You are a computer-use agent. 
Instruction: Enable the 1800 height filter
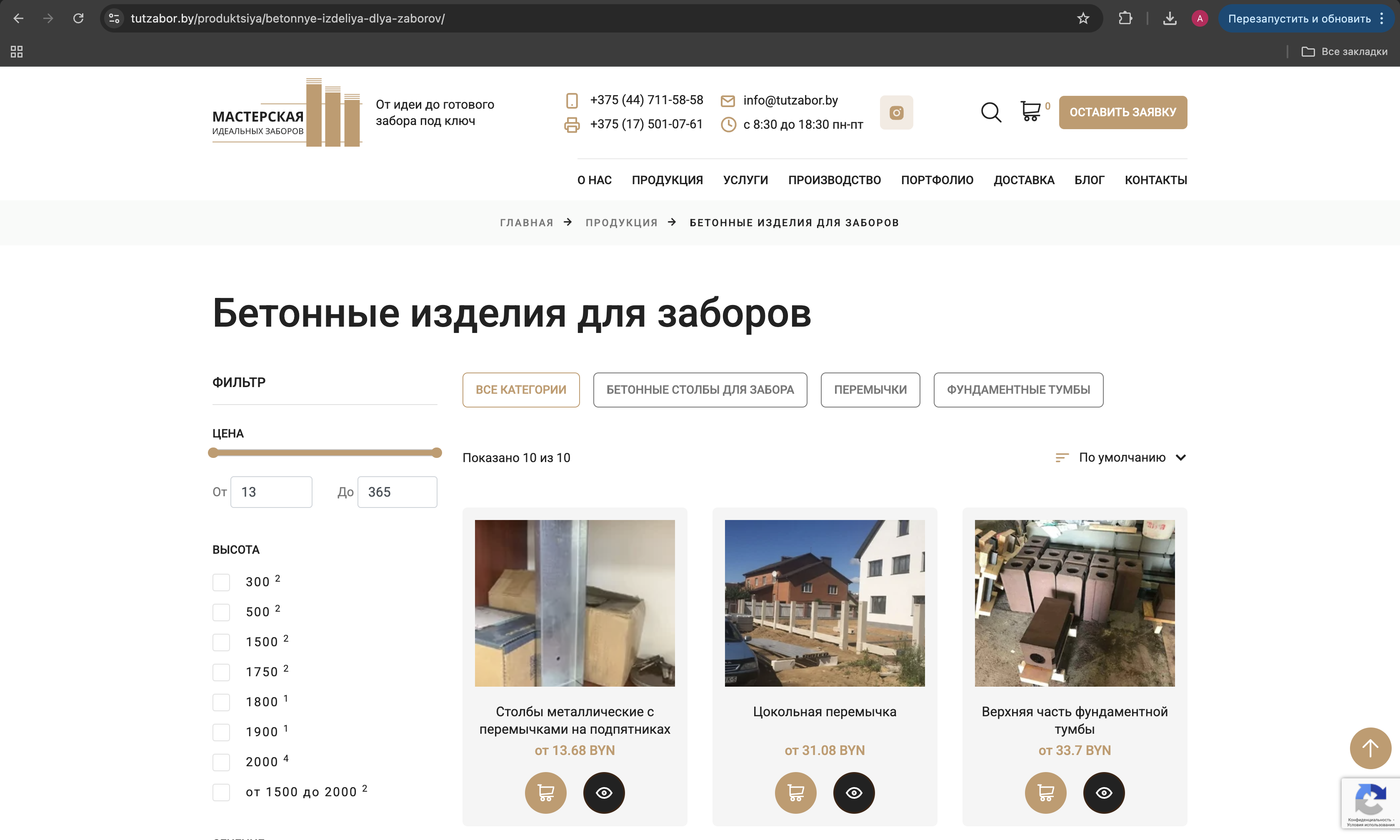coord(221,702)
